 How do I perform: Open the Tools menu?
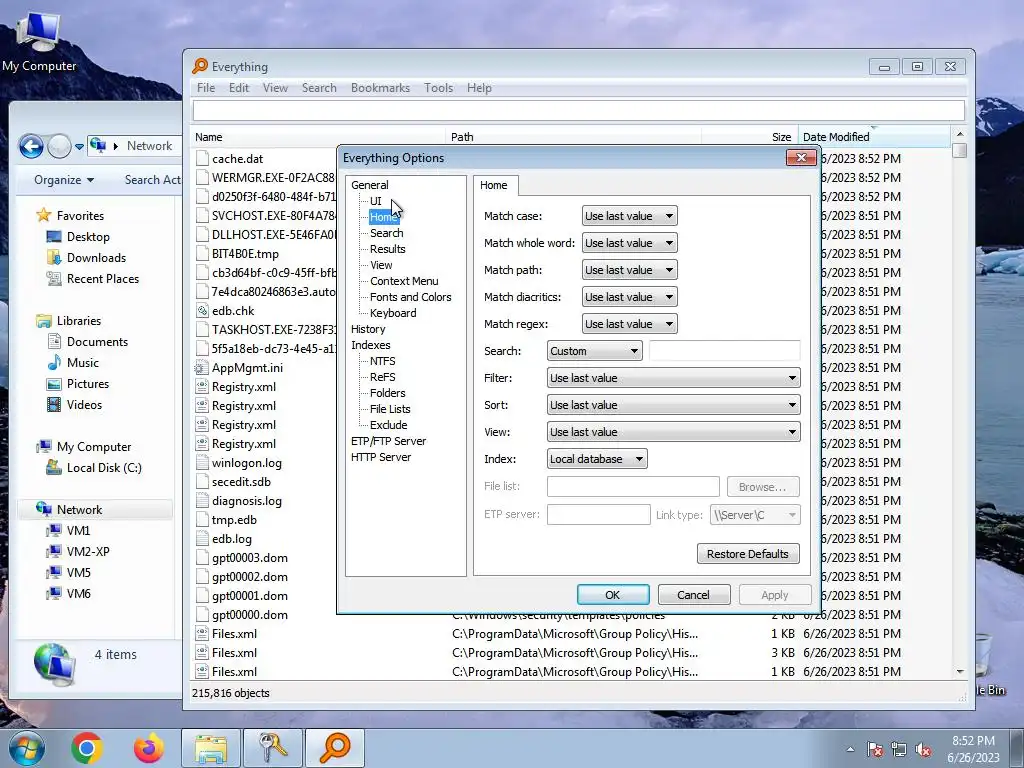[x=438, y=88]
